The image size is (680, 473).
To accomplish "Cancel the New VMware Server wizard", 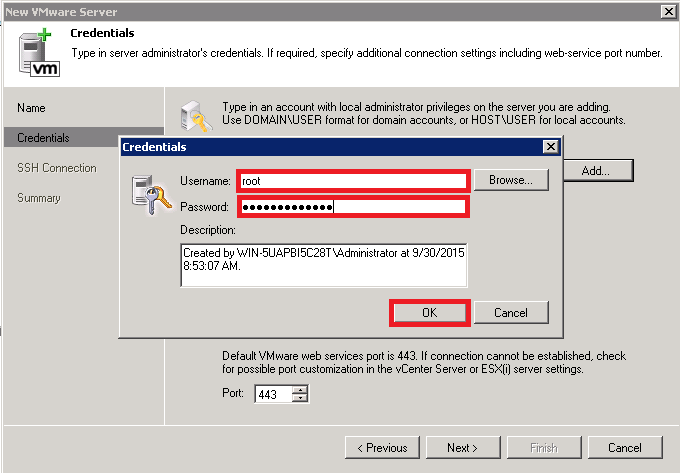I will [x=625, y=447].
